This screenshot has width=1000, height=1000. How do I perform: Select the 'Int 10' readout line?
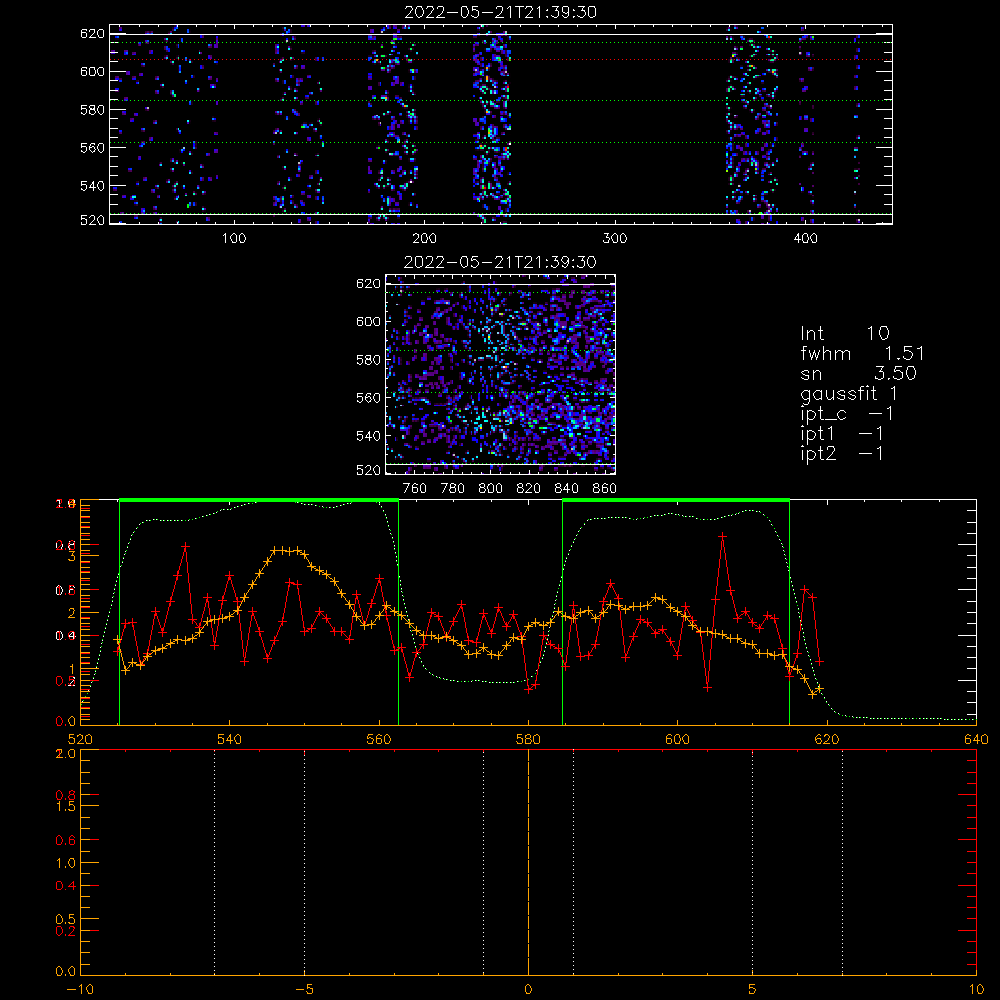pyautogui.click(x=844, y=334)
